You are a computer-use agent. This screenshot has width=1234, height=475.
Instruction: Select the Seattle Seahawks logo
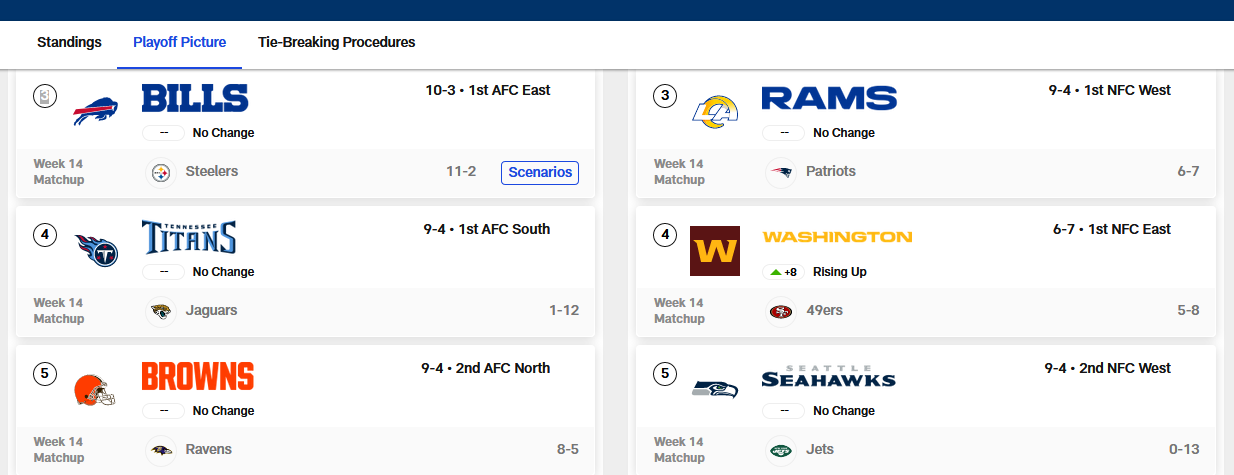(715, 389)
